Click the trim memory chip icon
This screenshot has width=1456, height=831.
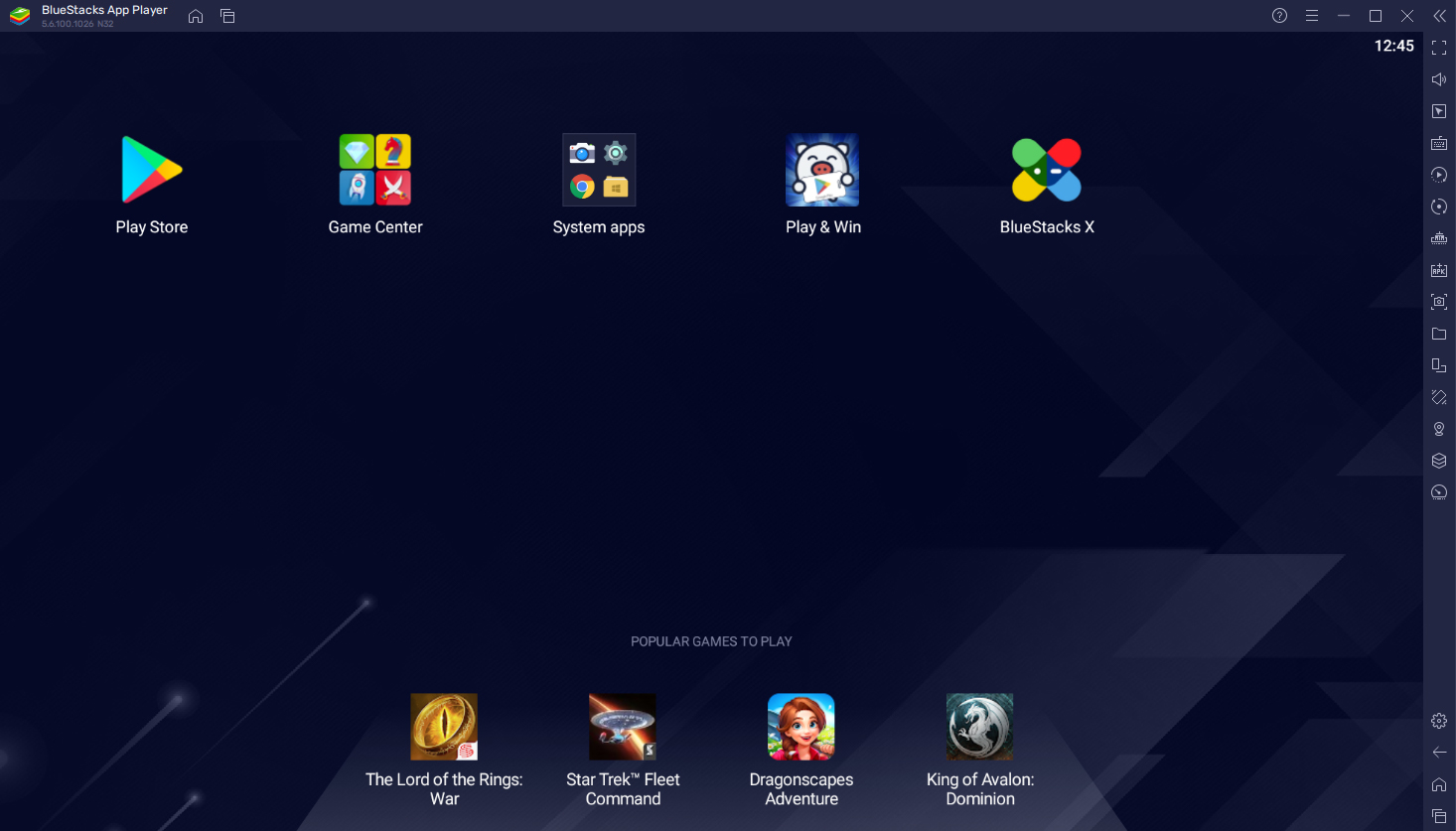1439,238
